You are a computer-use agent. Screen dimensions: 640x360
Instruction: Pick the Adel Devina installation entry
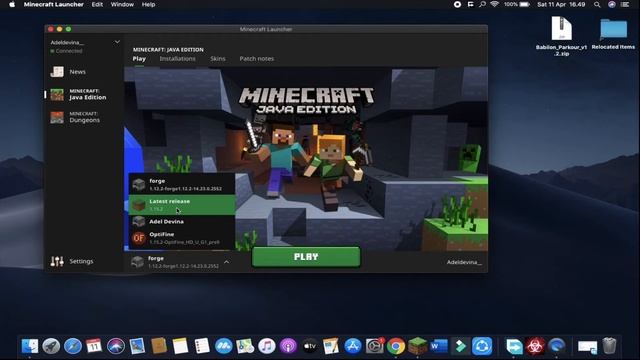pos(182,222)
